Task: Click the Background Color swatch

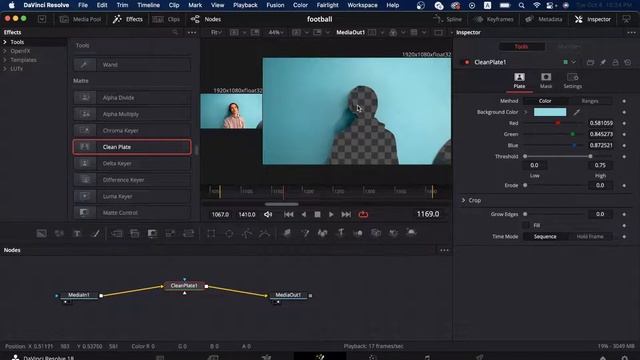Action: [x=550, y=112]
